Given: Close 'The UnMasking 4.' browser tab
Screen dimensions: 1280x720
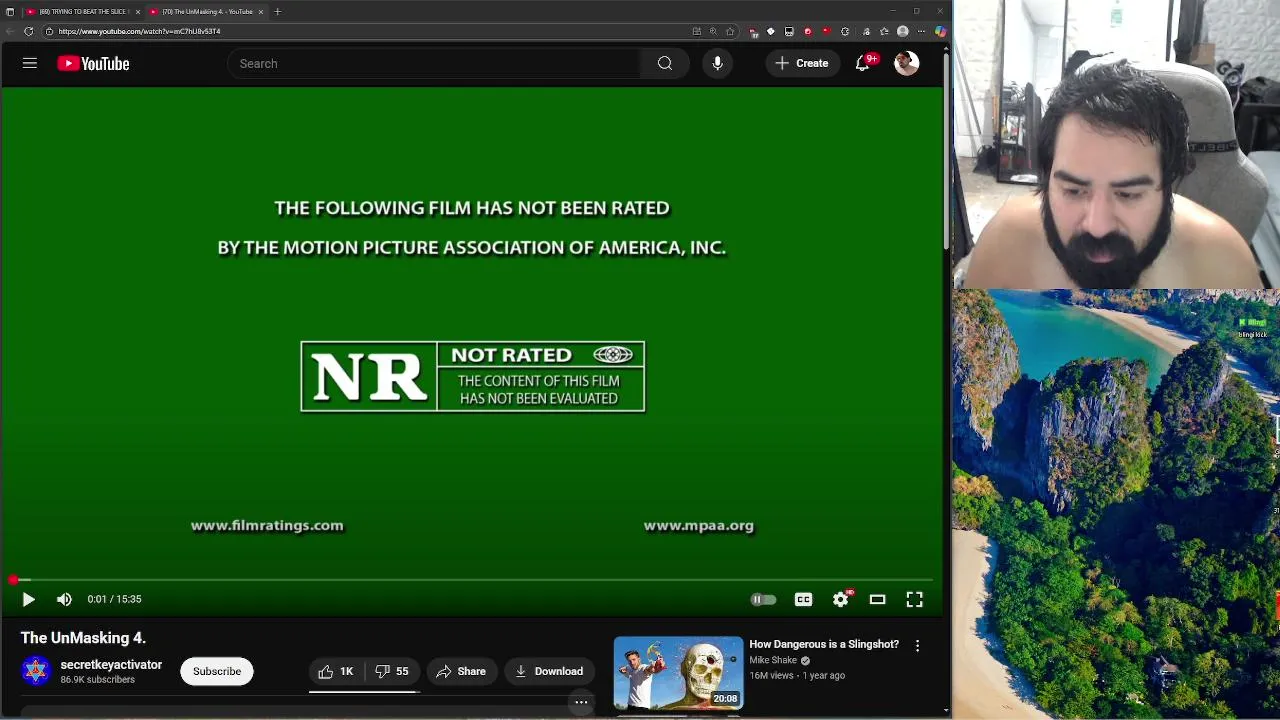Looking at the screenshot, I should coord(261,11).
